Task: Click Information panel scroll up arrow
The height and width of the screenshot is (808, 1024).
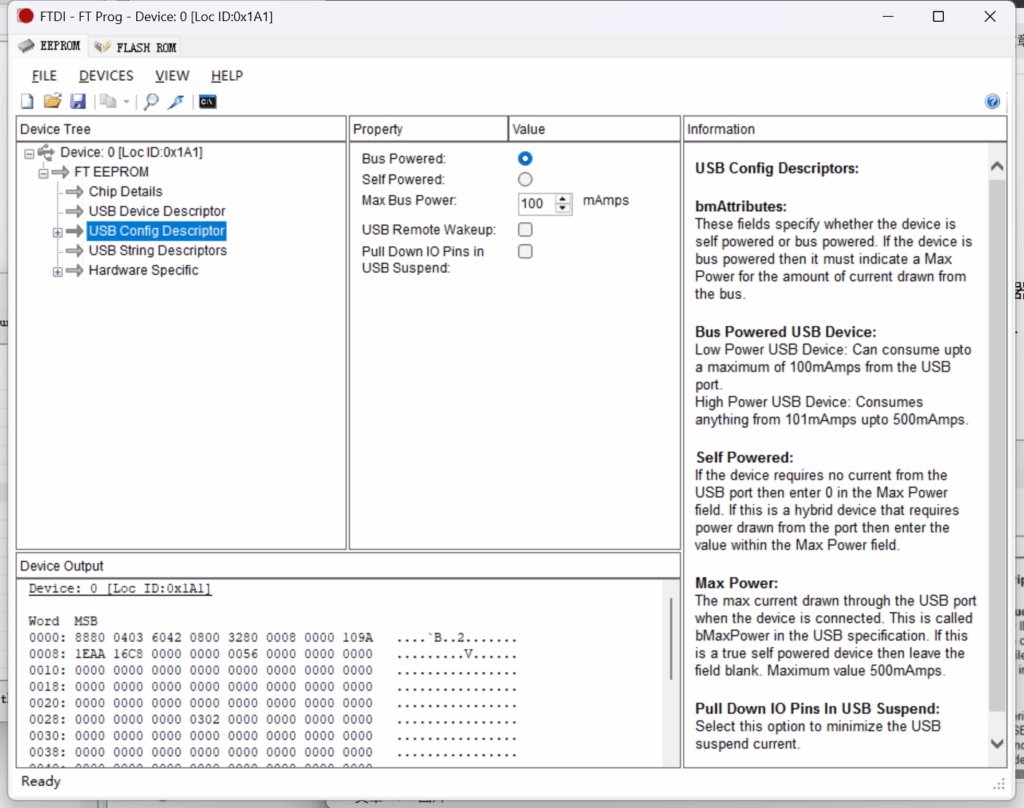Action: (x=997, y=166)
